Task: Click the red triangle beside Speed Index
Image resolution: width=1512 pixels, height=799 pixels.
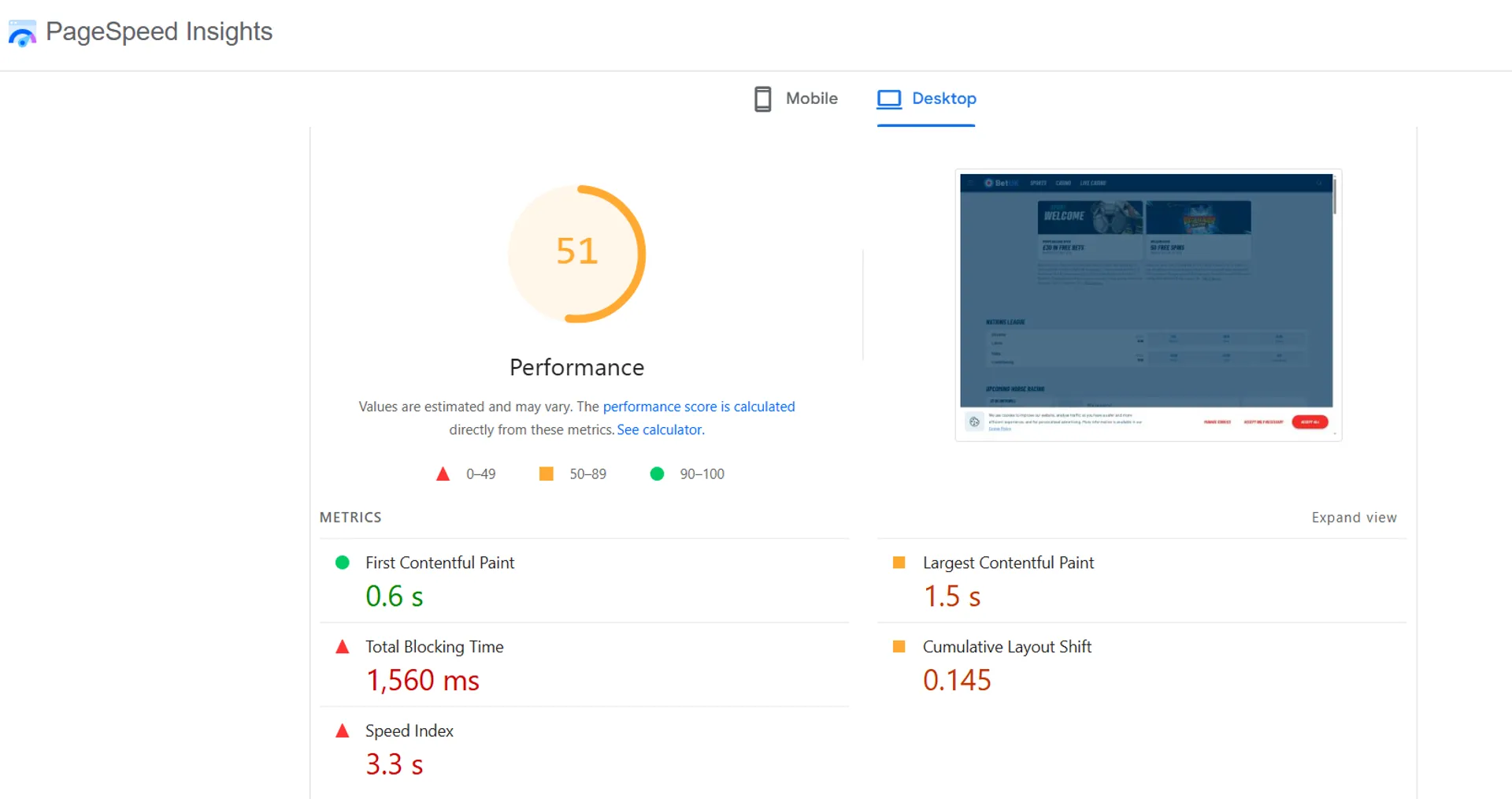Action: (342, 730)
